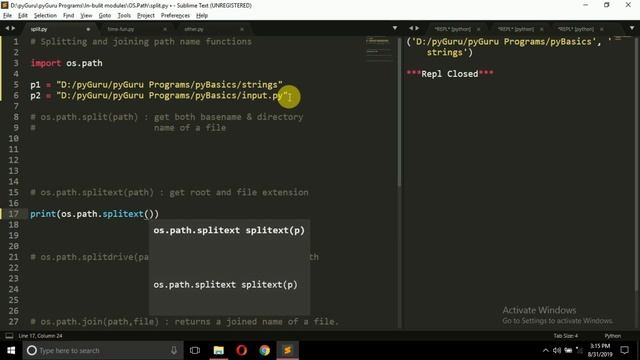
Task: Open File Explorer from the taskbar
Action: tap(219, 350)
